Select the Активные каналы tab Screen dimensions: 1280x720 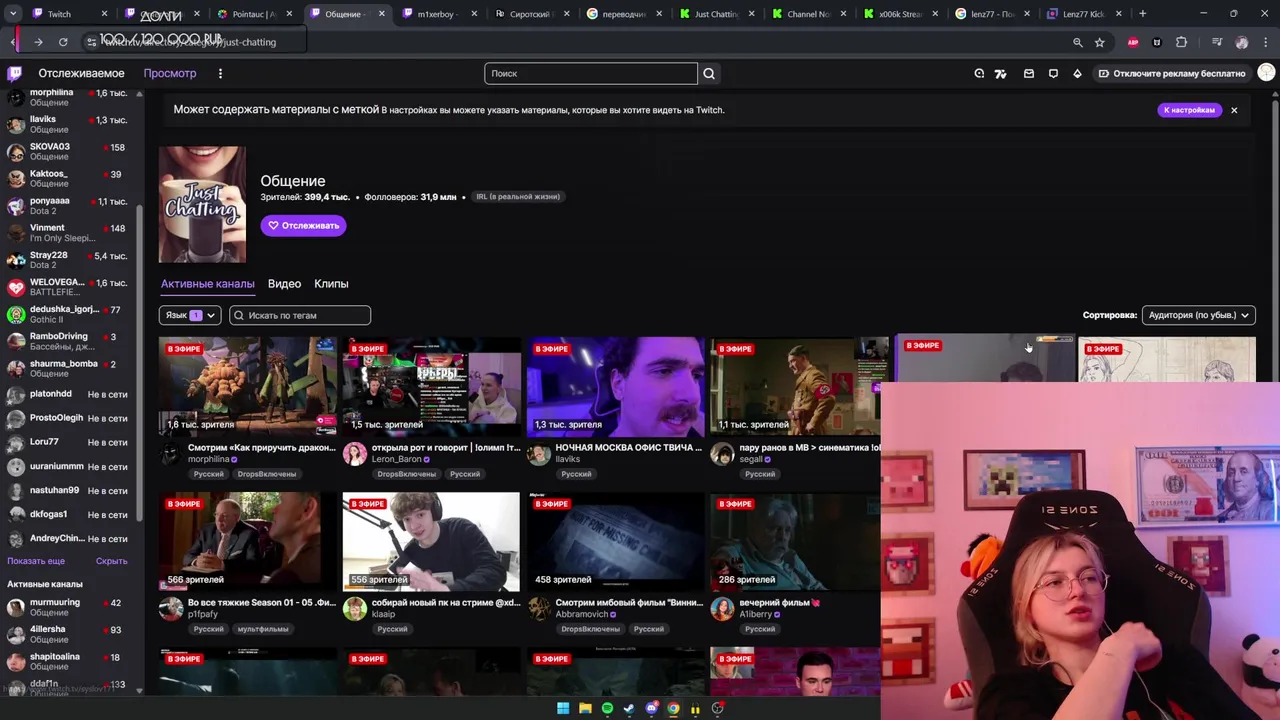point(207,284)
